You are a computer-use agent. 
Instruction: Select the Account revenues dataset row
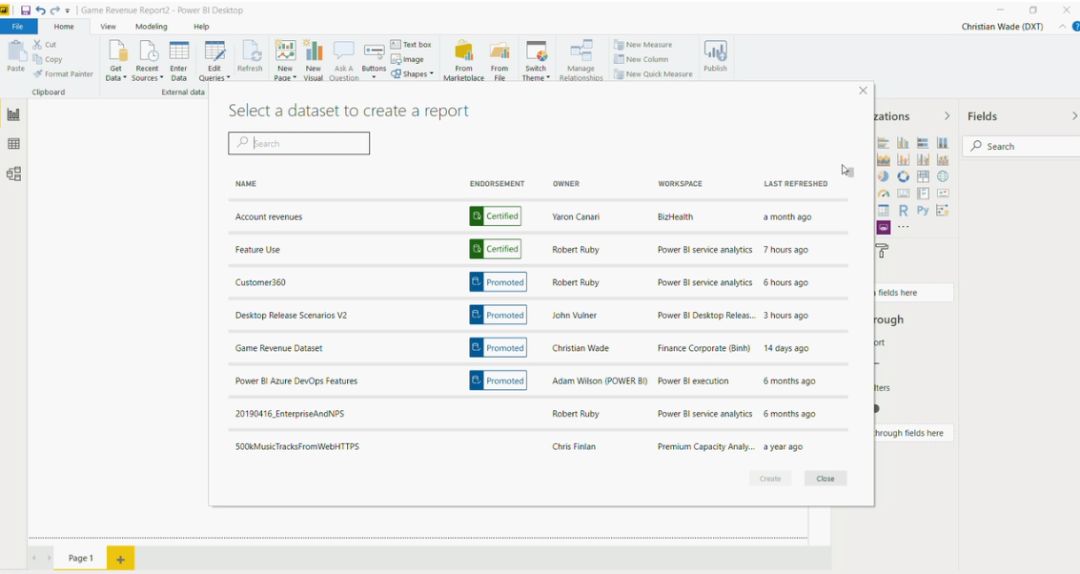538,216
